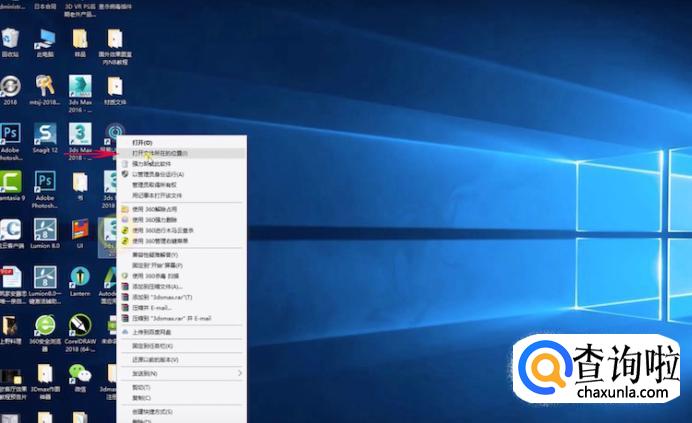Screen dimensions: 692x423
Task: Choose restore previous versions (V) entry
Action: 181,360
